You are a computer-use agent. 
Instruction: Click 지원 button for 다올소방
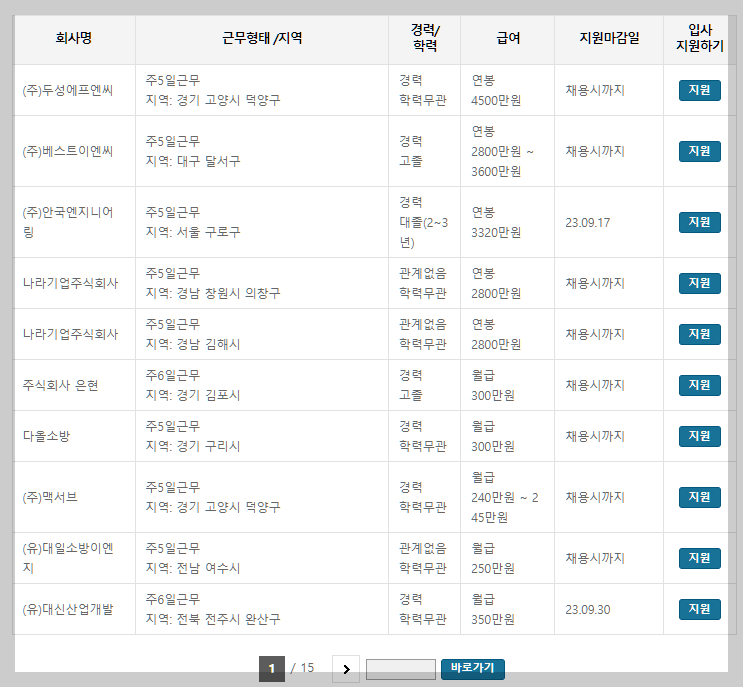coord(699,436)
